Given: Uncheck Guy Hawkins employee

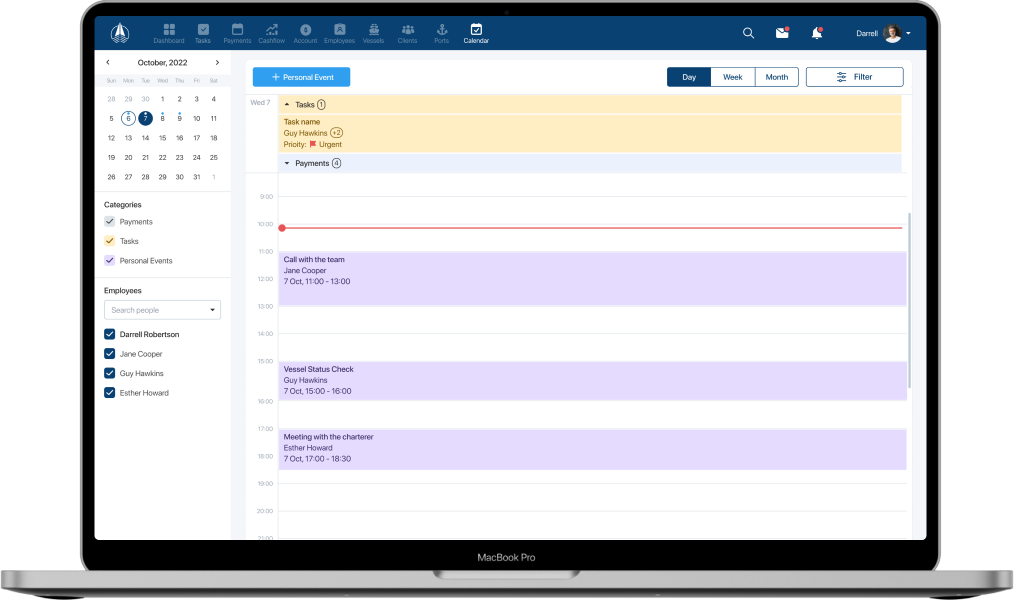Looking at the screenshot, I should tap(109, 373).
